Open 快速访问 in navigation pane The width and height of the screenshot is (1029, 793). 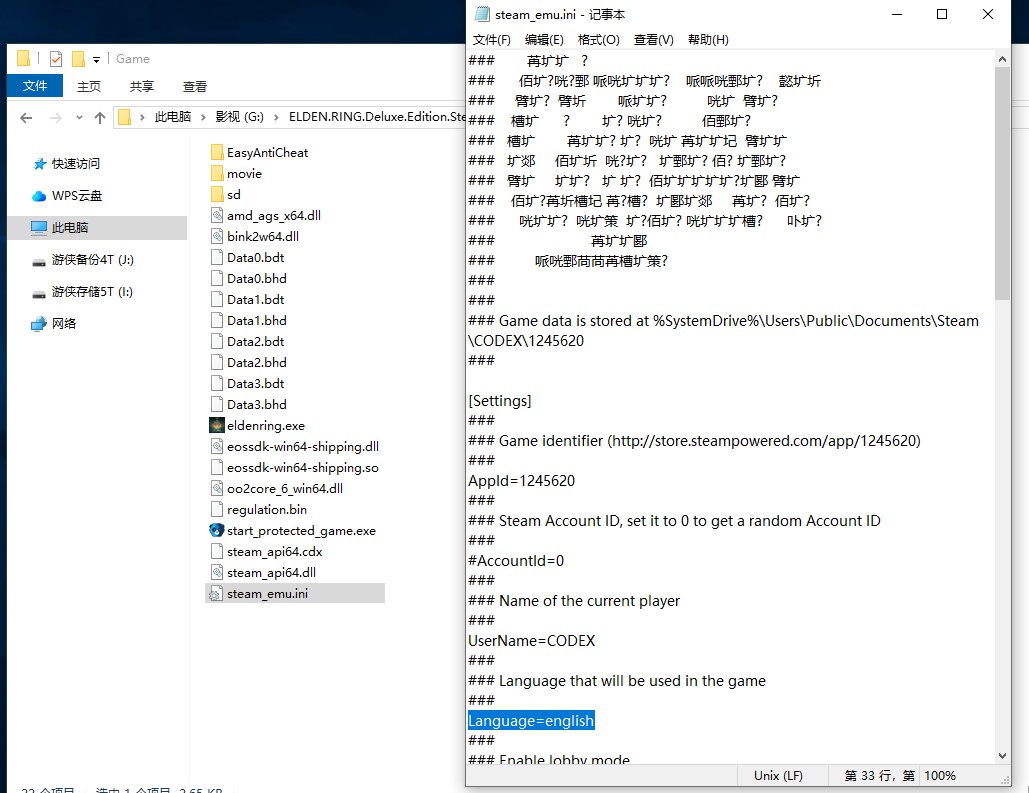pyautogui.click(x=75, y=163)
